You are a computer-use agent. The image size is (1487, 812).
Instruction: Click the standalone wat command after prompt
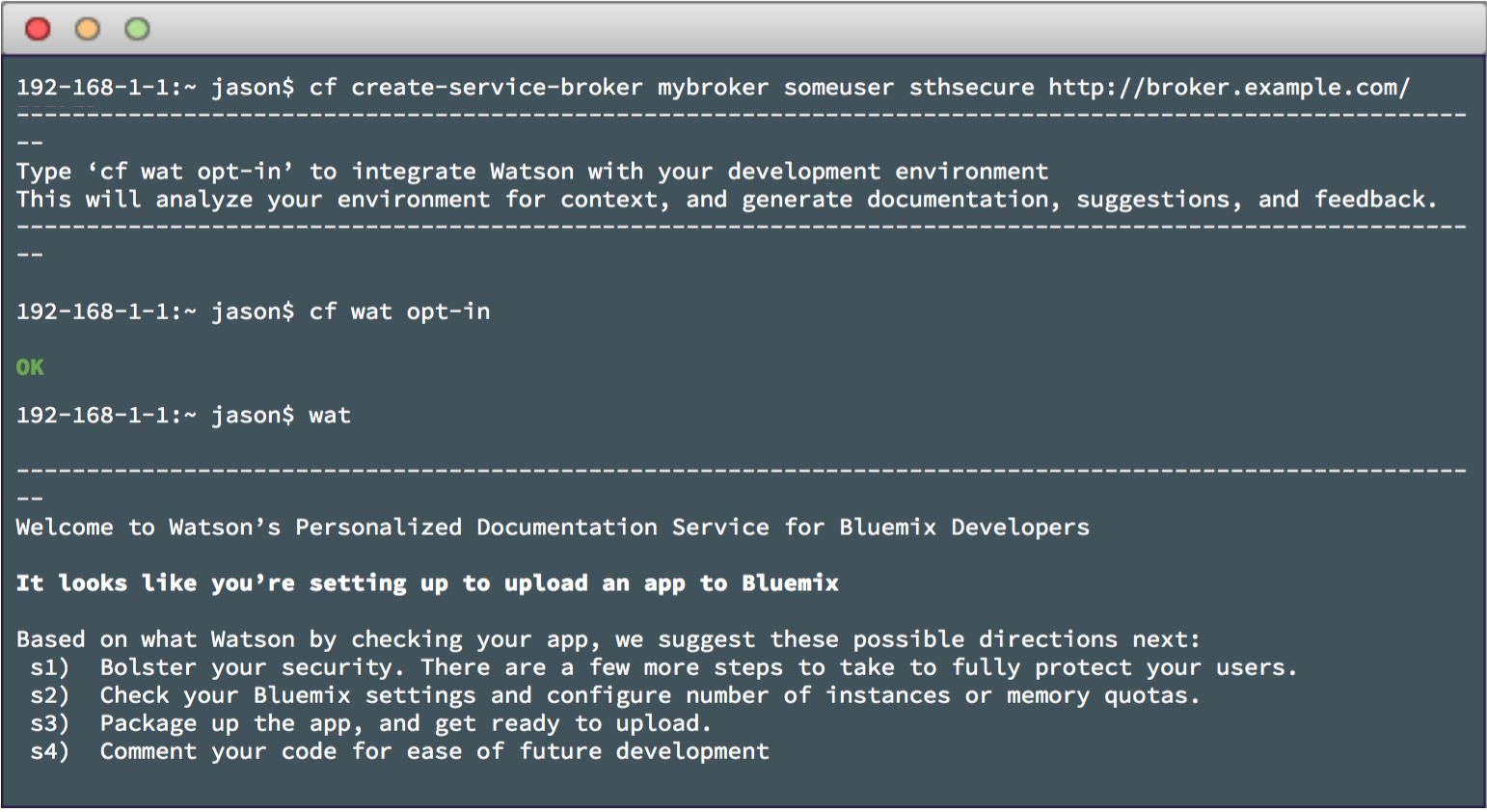(330, 416)
